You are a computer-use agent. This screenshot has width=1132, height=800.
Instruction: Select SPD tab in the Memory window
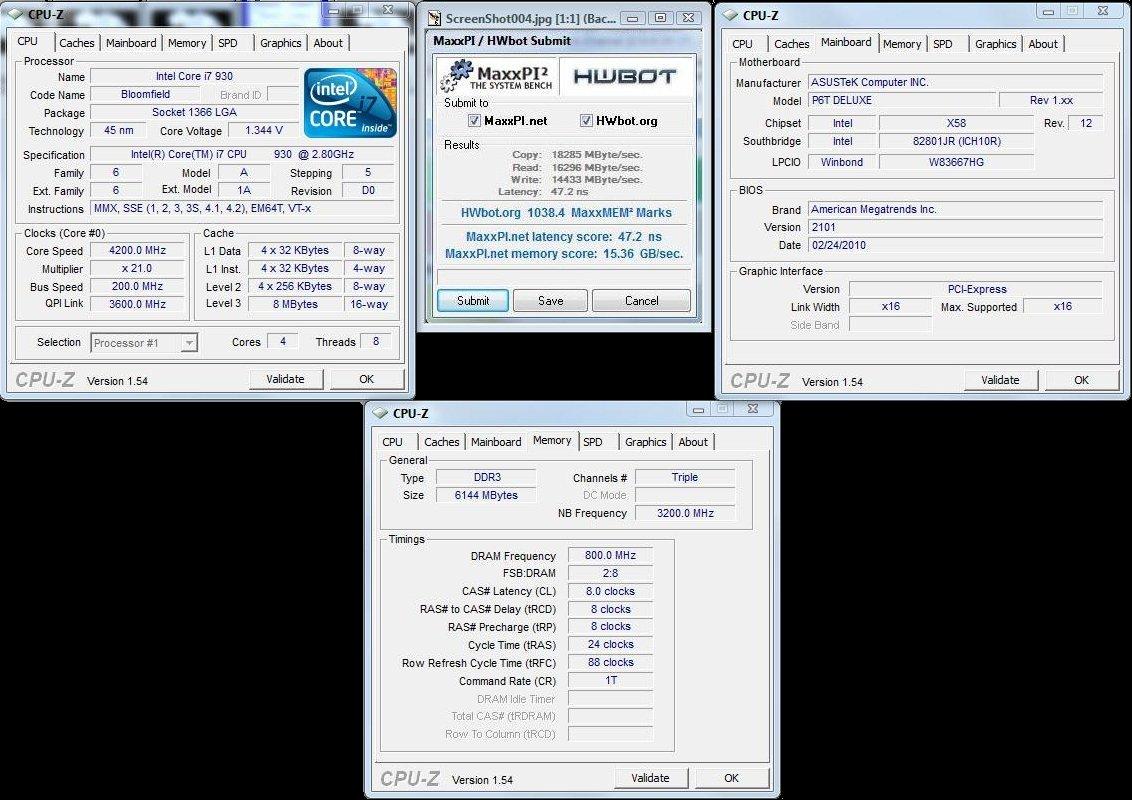click(x=593, y=442)
